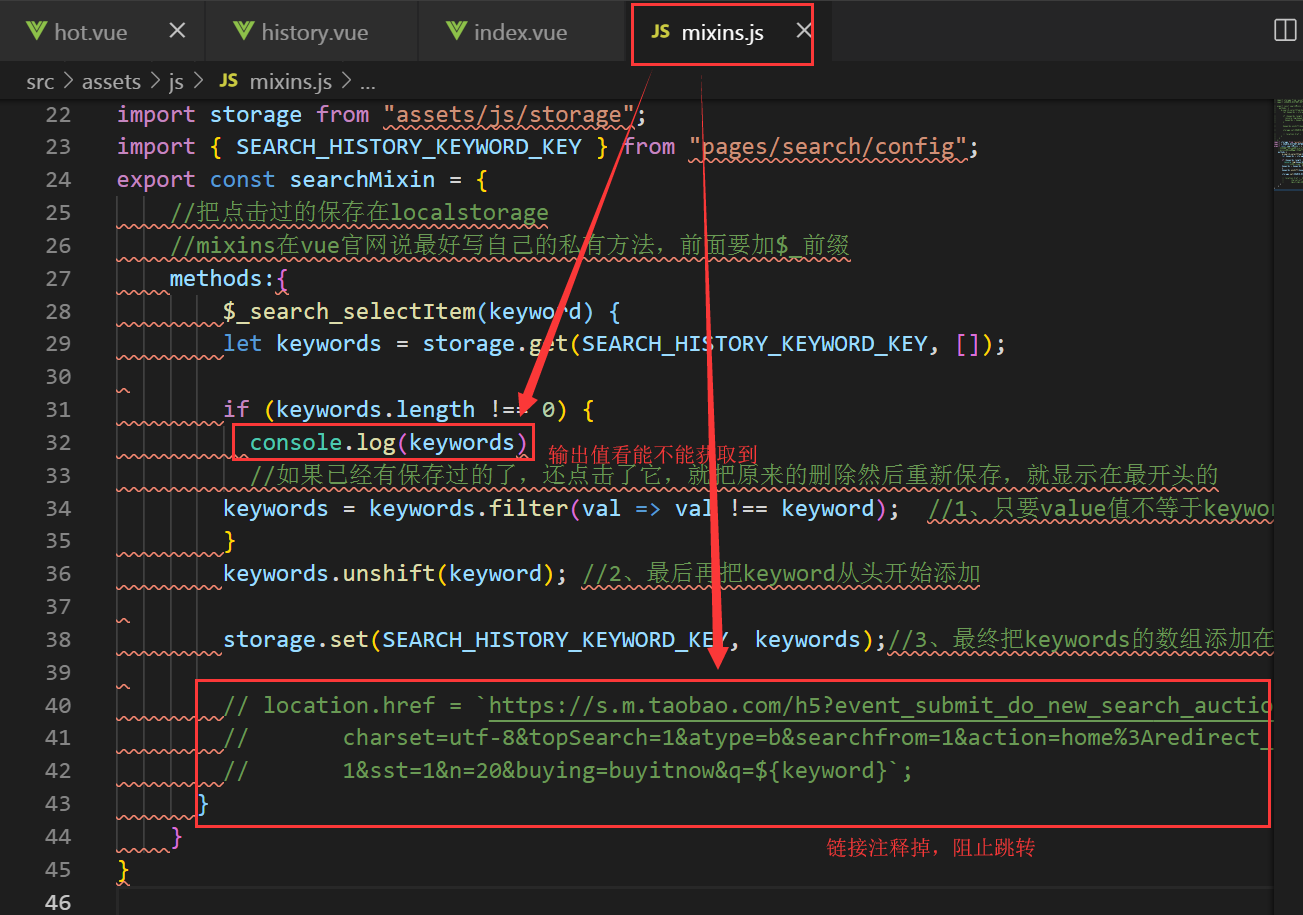1303x915 pixels.
Task: Close the hot.vue tab
Action: 177,31
